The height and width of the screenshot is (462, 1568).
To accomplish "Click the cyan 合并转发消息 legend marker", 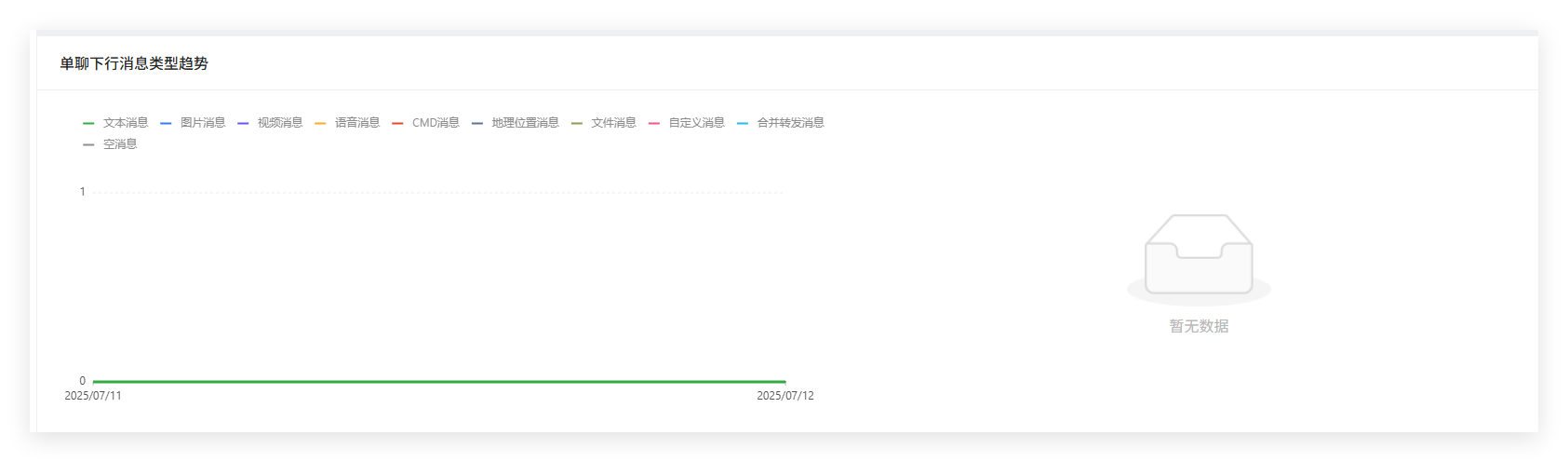I will point(743,123).
